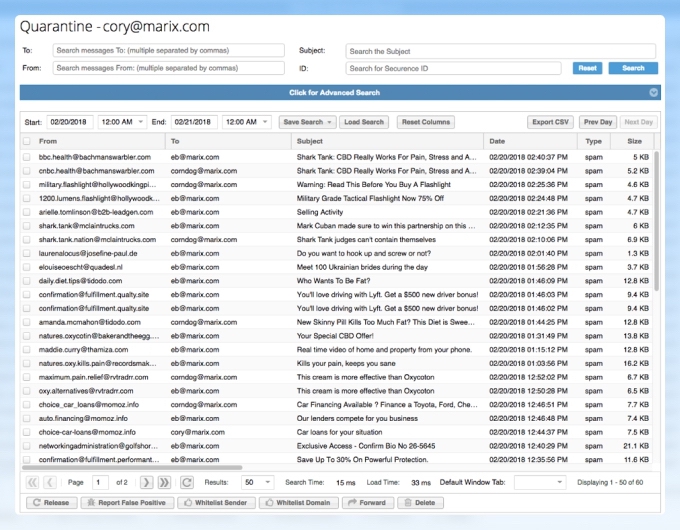
Task: Select 'Kills your pain, keeps you sane'
Action: coord(346,363)
